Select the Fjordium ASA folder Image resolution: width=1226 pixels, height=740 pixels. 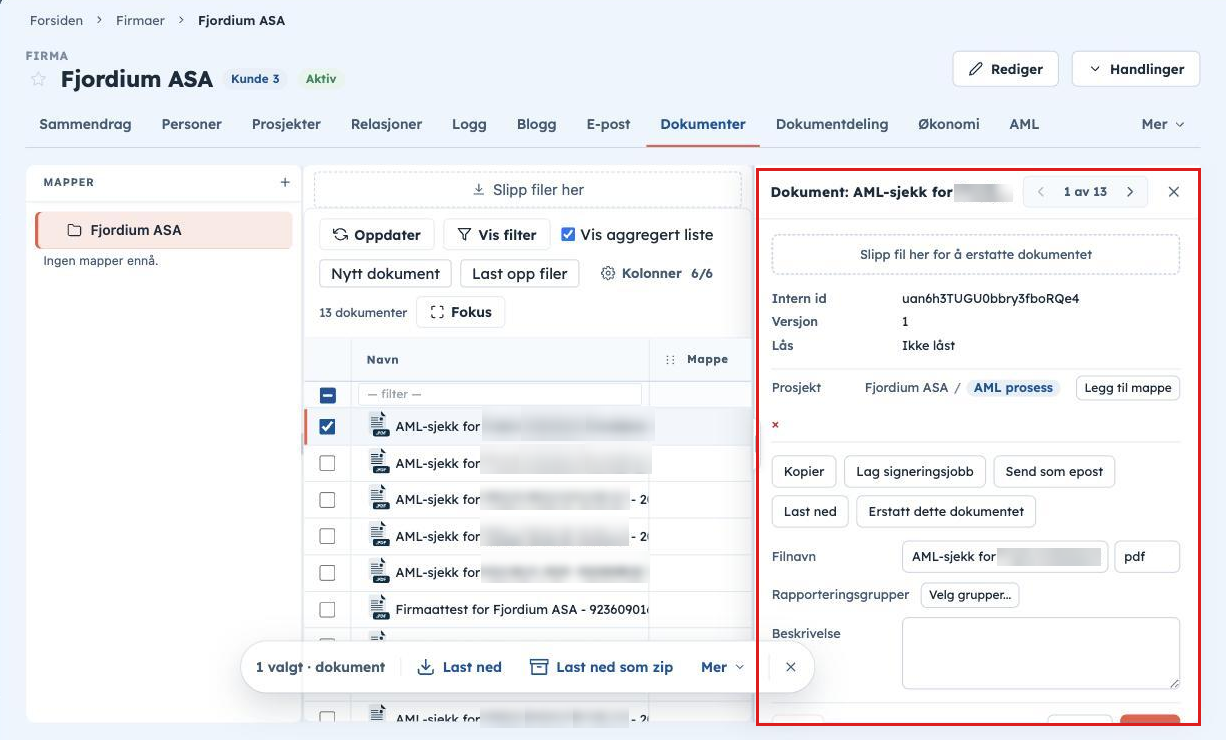click(164, 230)
